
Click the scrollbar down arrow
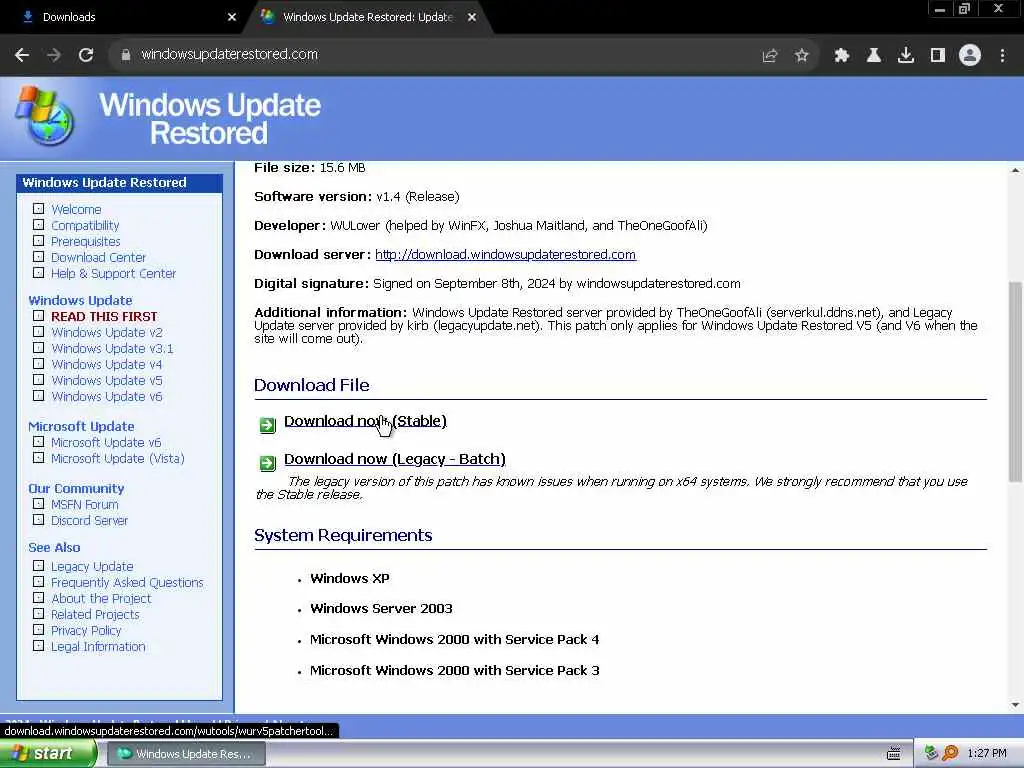coord(1015,705)
